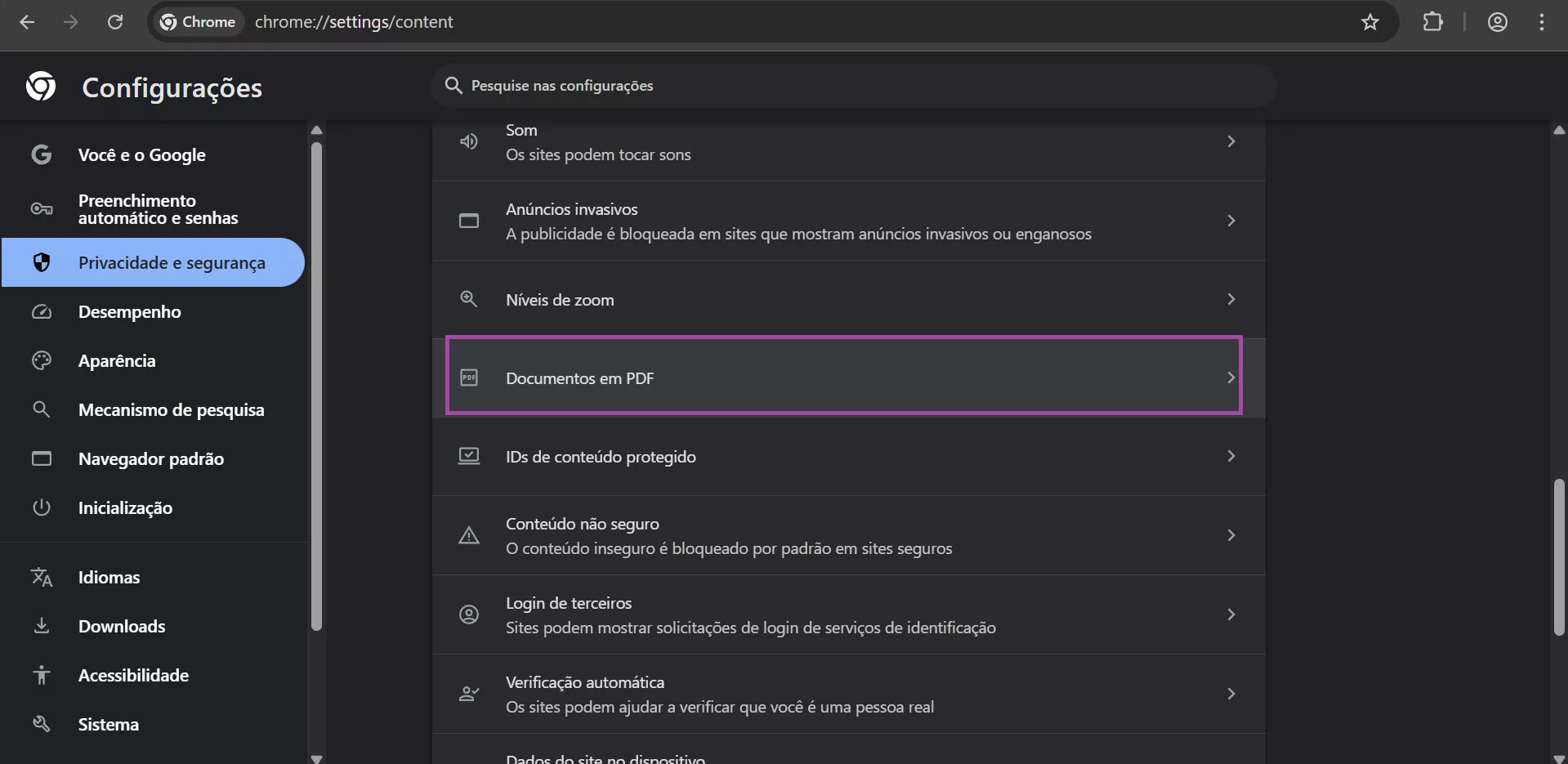1568x764 pixels.
Task: Click the Som speaker icon
Action: click(x=468, y=141)
